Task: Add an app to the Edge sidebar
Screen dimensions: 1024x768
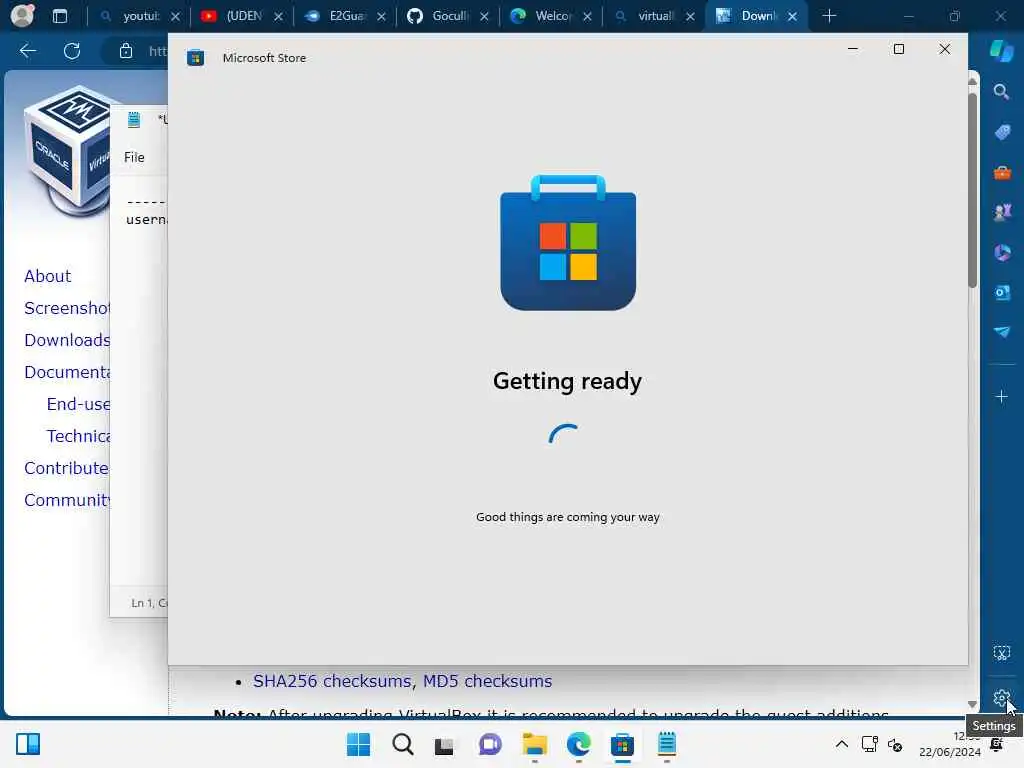Action: 1001,396
